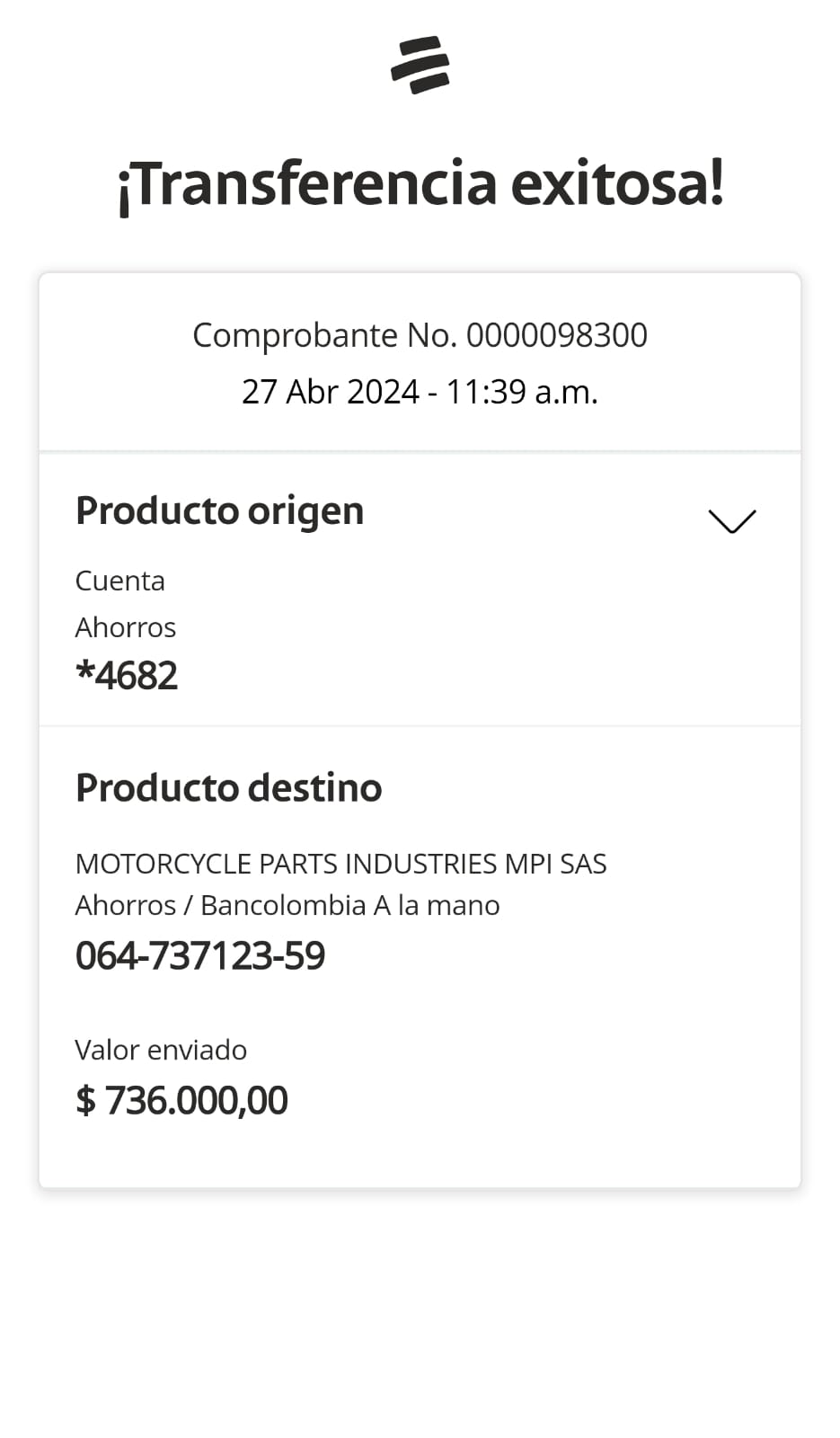Image resolution: width=840 pixels, height=1438 pixels.
Task: Click the Cuenta label under Producto origen
Action: pyautogui.click(x=119, y=581)
